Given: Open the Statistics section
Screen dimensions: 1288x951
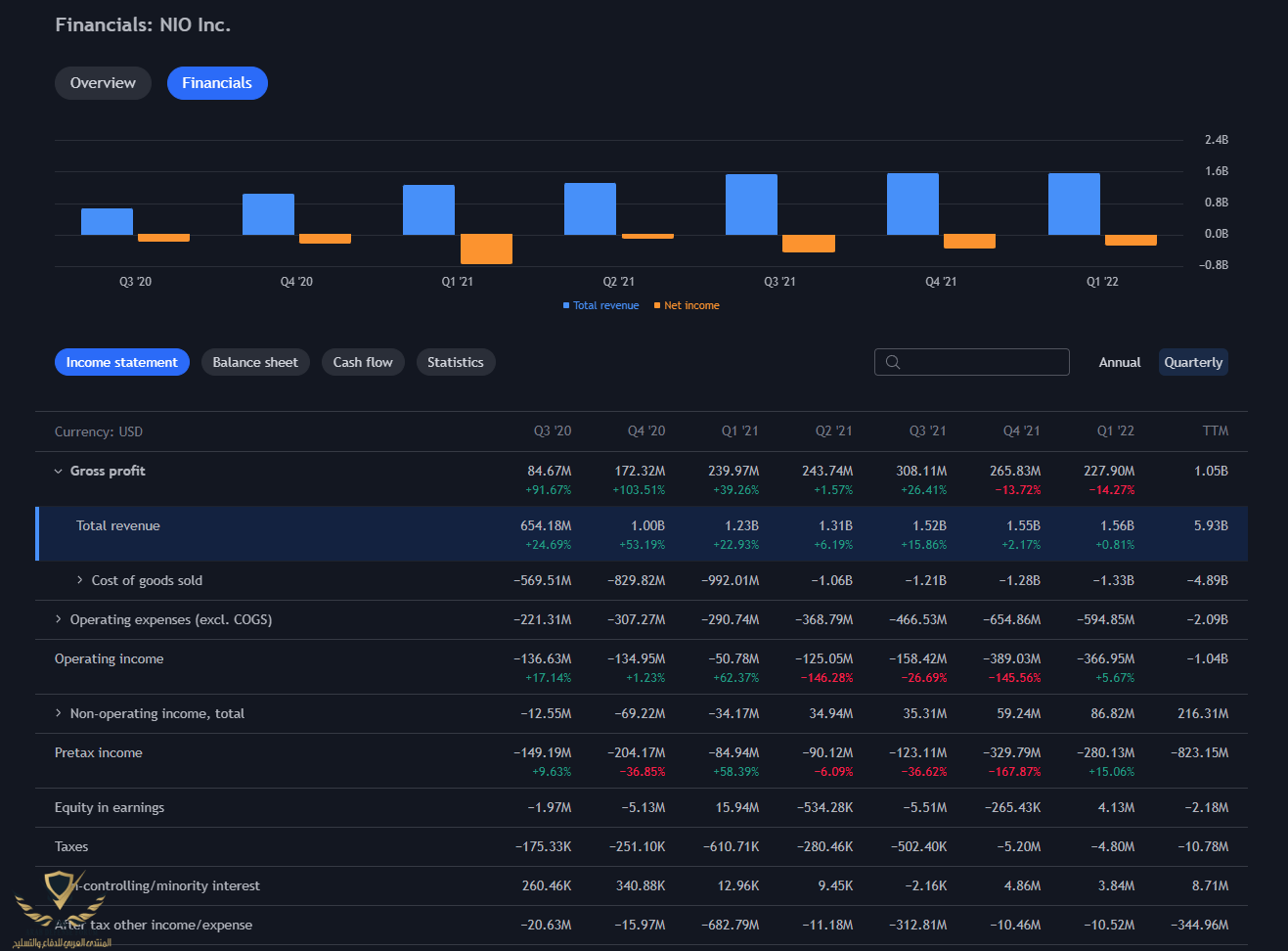Looking at the screenshot, I should coord(456,362).
